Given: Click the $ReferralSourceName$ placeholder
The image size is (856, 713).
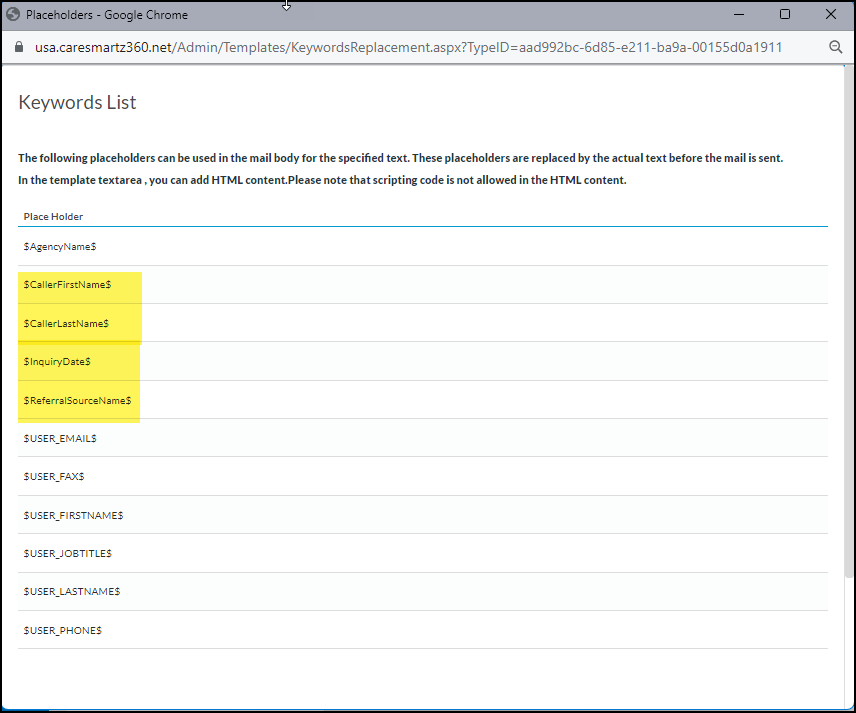Looking at the screenshot, I should point(76,400).
